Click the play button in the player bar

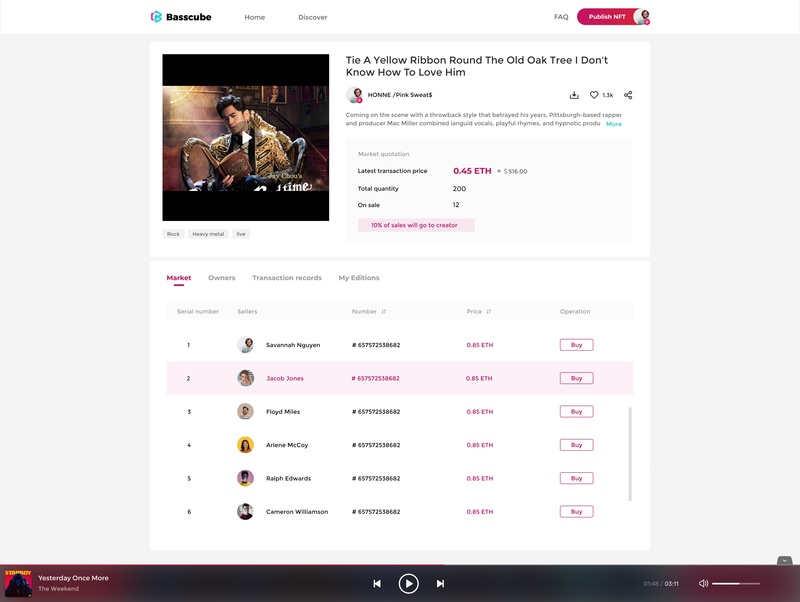[x=409, y=584]
